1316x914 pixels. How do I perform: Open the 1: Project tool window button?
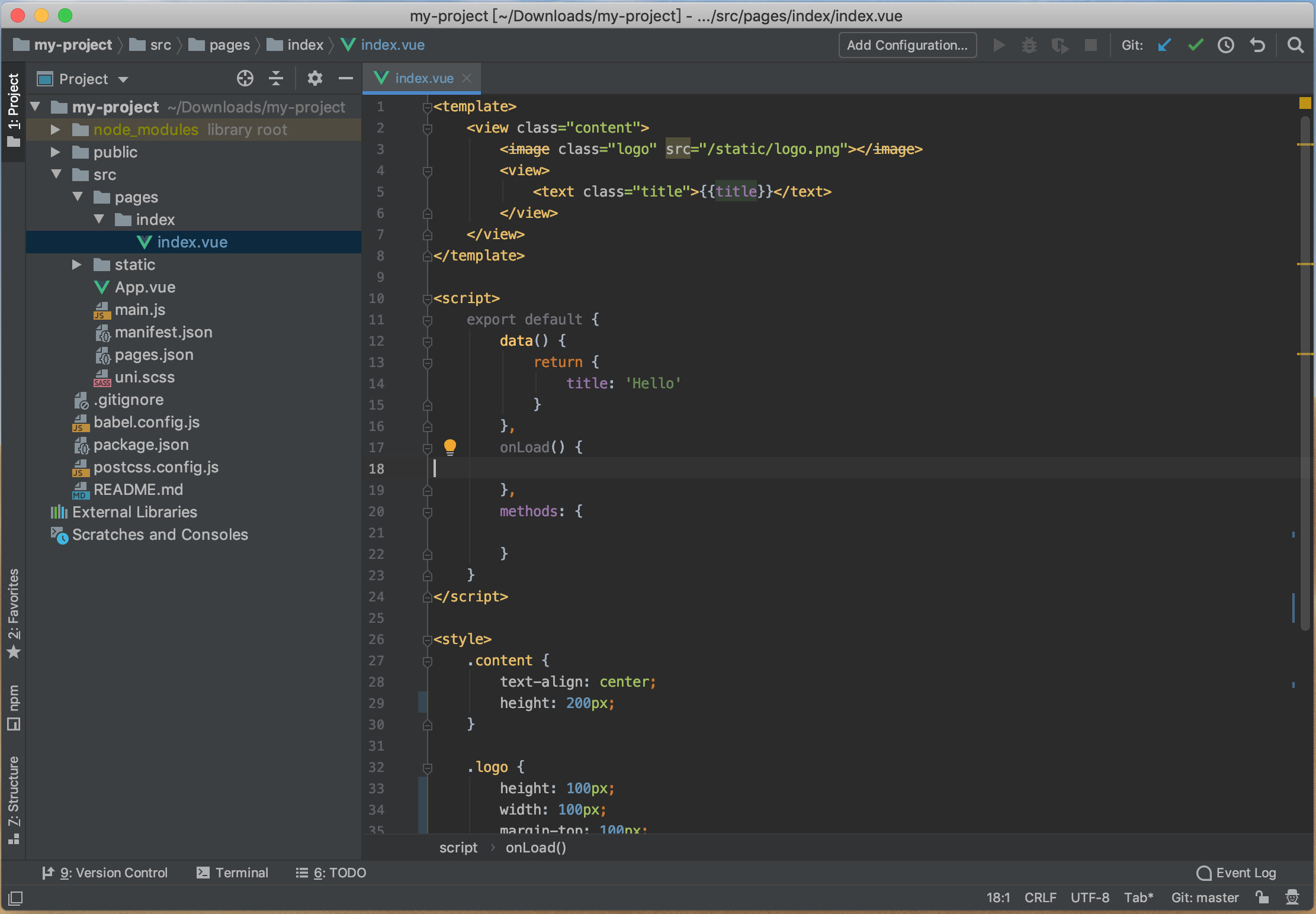click(x=13, y=110)
